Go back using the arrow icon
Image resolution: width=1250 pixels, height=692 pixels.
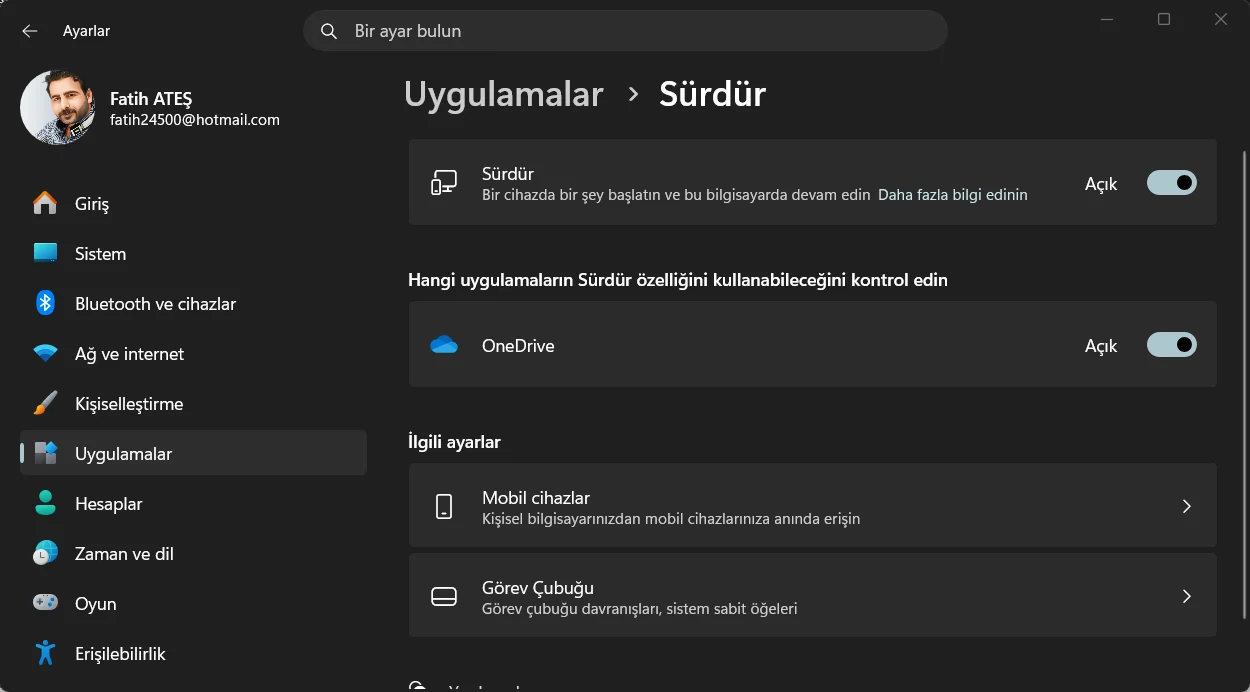29,31
